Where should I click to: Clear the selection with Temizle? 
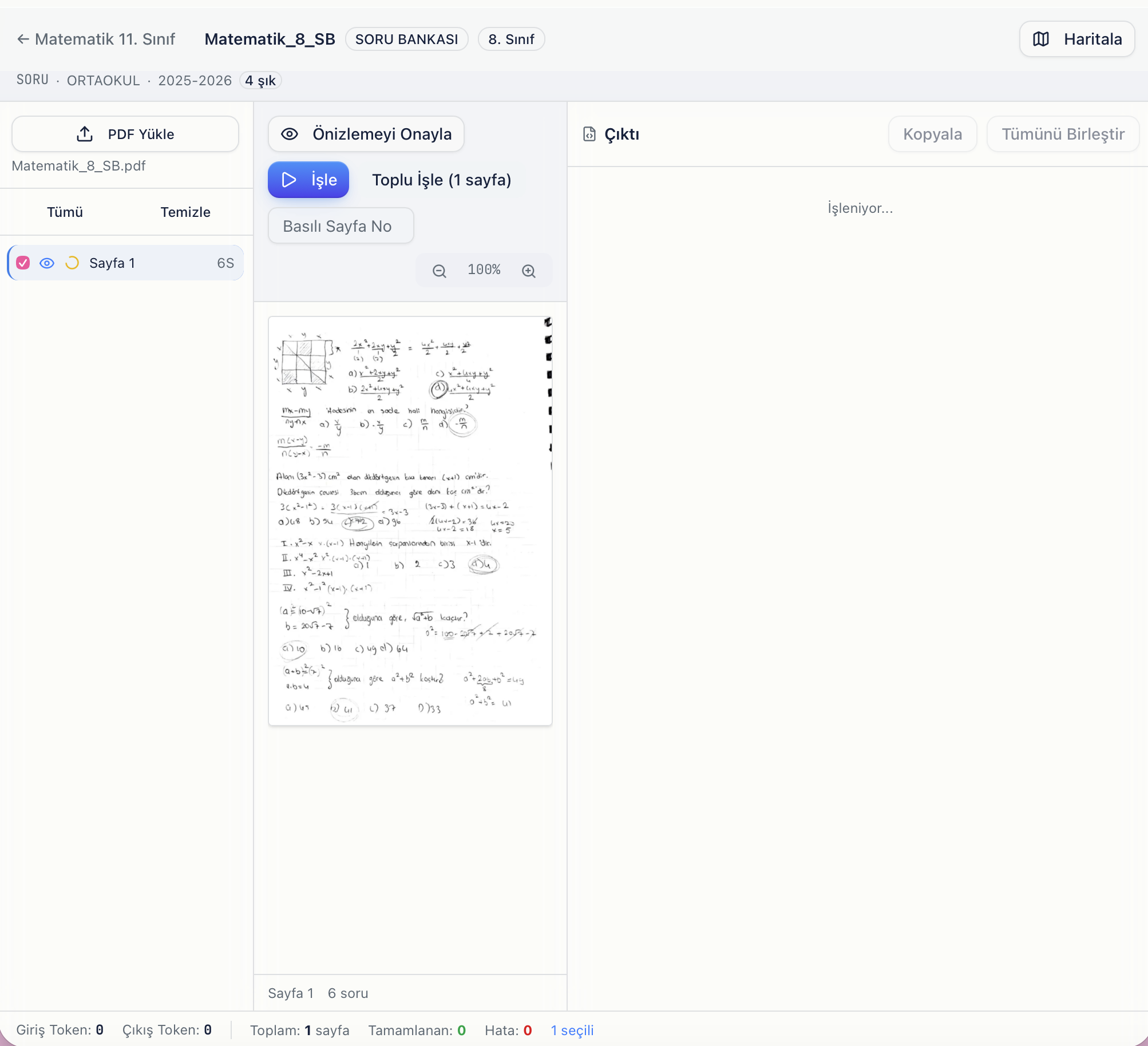(185, 212)
